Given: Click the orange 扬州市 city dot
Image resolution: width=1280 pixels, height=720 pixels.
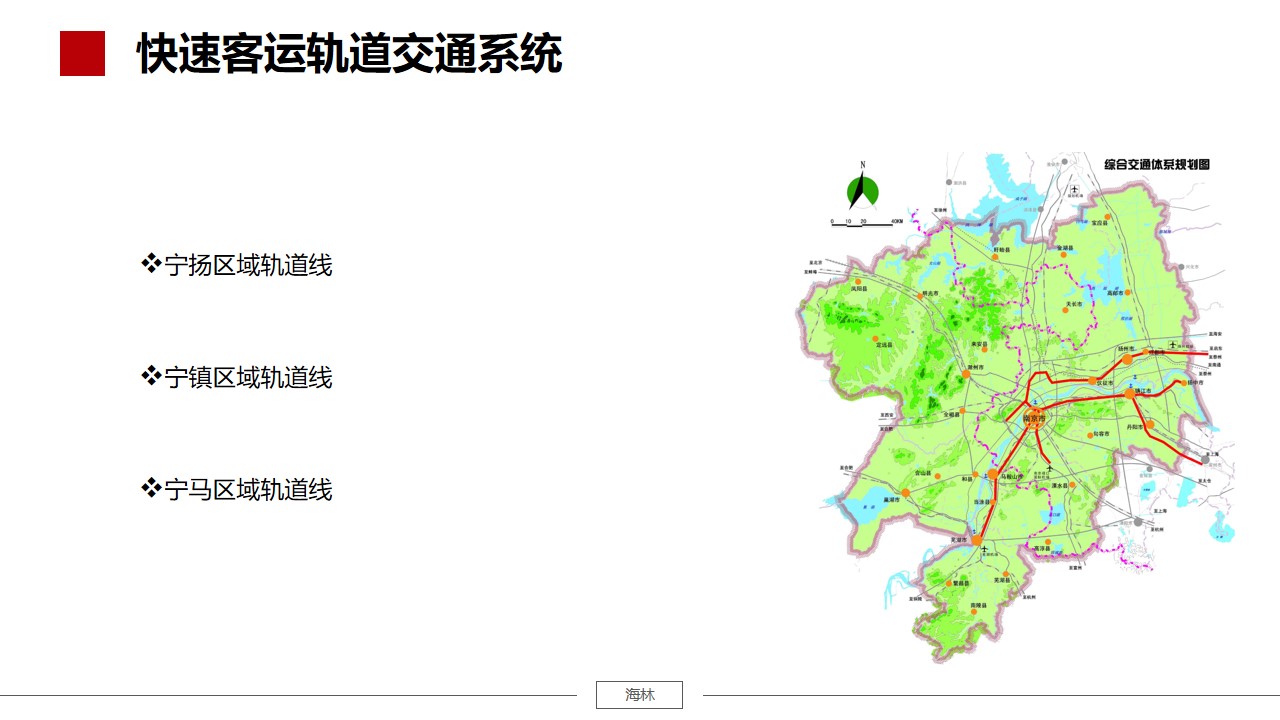Looking at the screenshot, I should tap(1126, 358).
